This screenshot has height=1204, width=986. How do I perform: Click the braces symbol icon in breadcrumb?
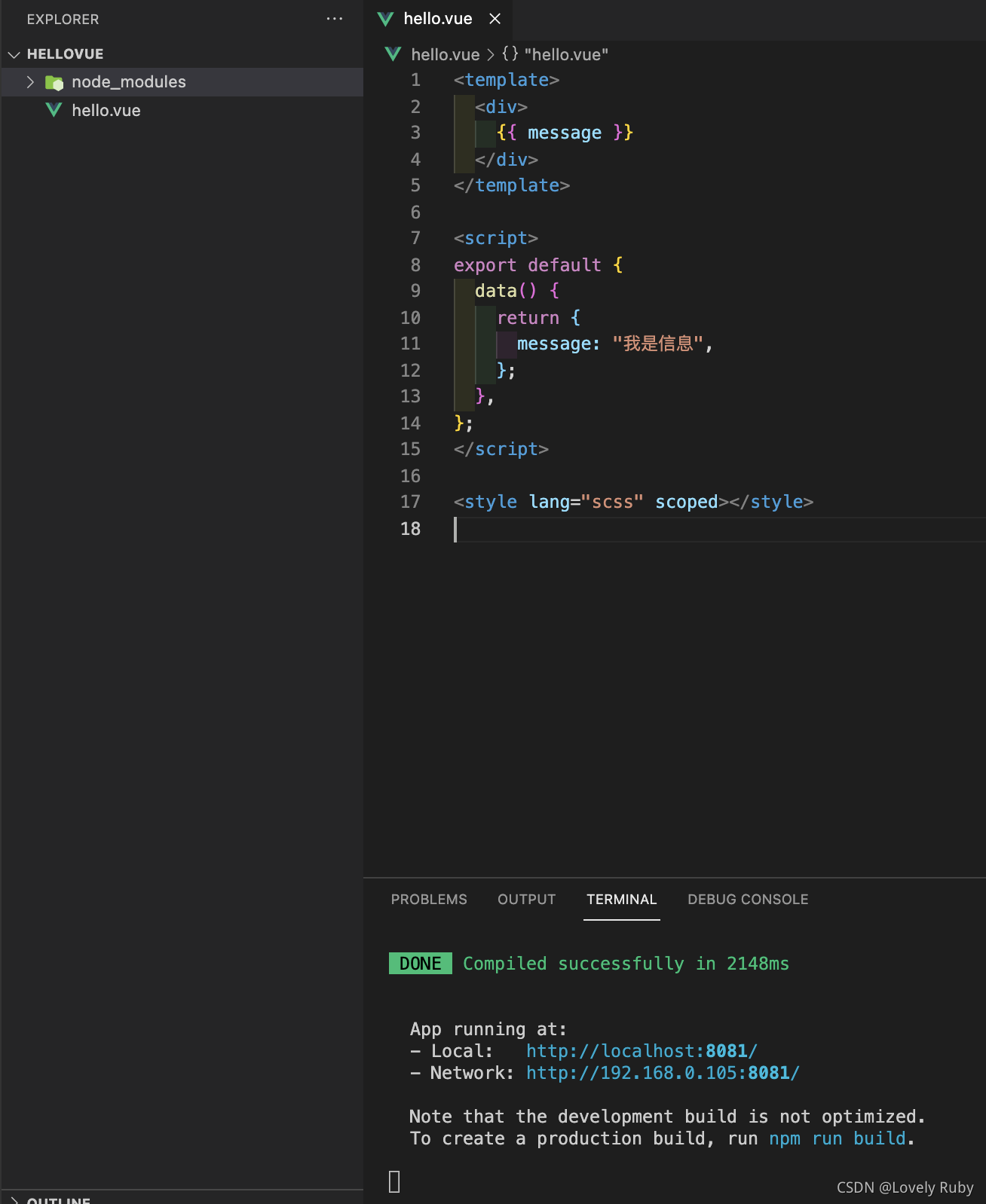(x=510, y=53)
